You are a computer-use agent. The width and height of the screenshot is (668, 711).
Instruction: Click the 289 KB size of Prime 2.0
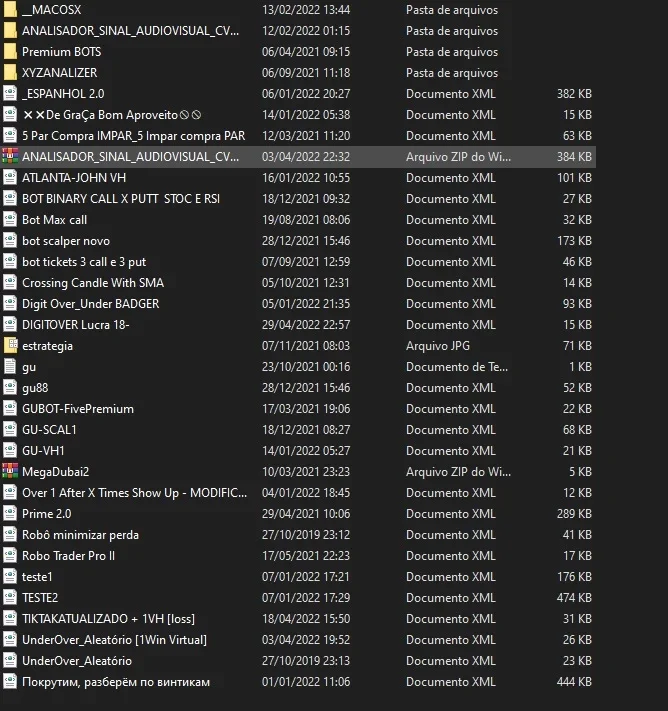(574, 514)
